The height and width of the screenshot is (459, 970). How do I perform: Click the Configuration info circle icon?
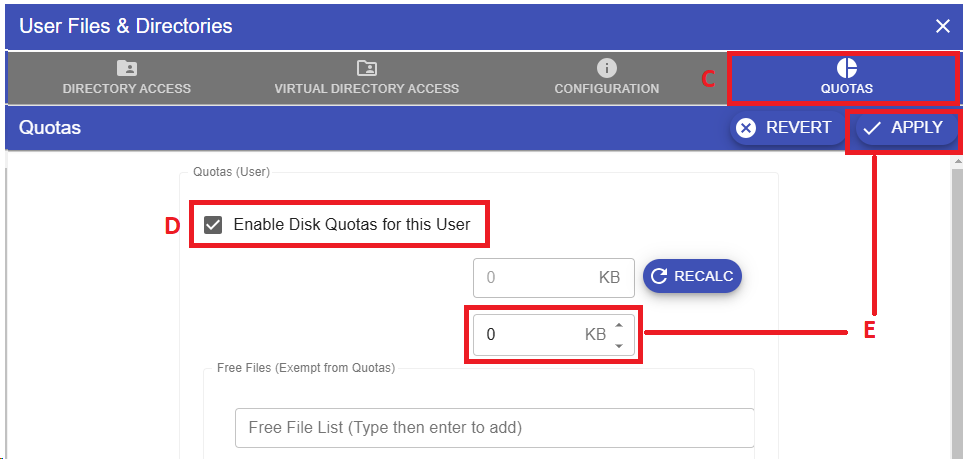(x=606, y=68)
